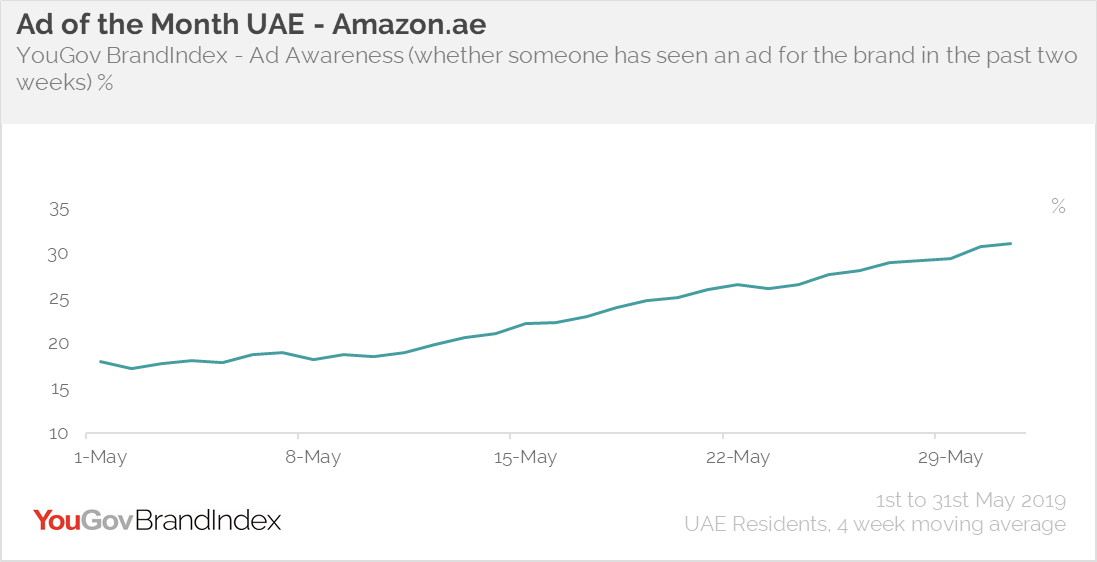1097x562 pixels.
Task: Select the 8-May x-axis label
Action: point(313,458)
